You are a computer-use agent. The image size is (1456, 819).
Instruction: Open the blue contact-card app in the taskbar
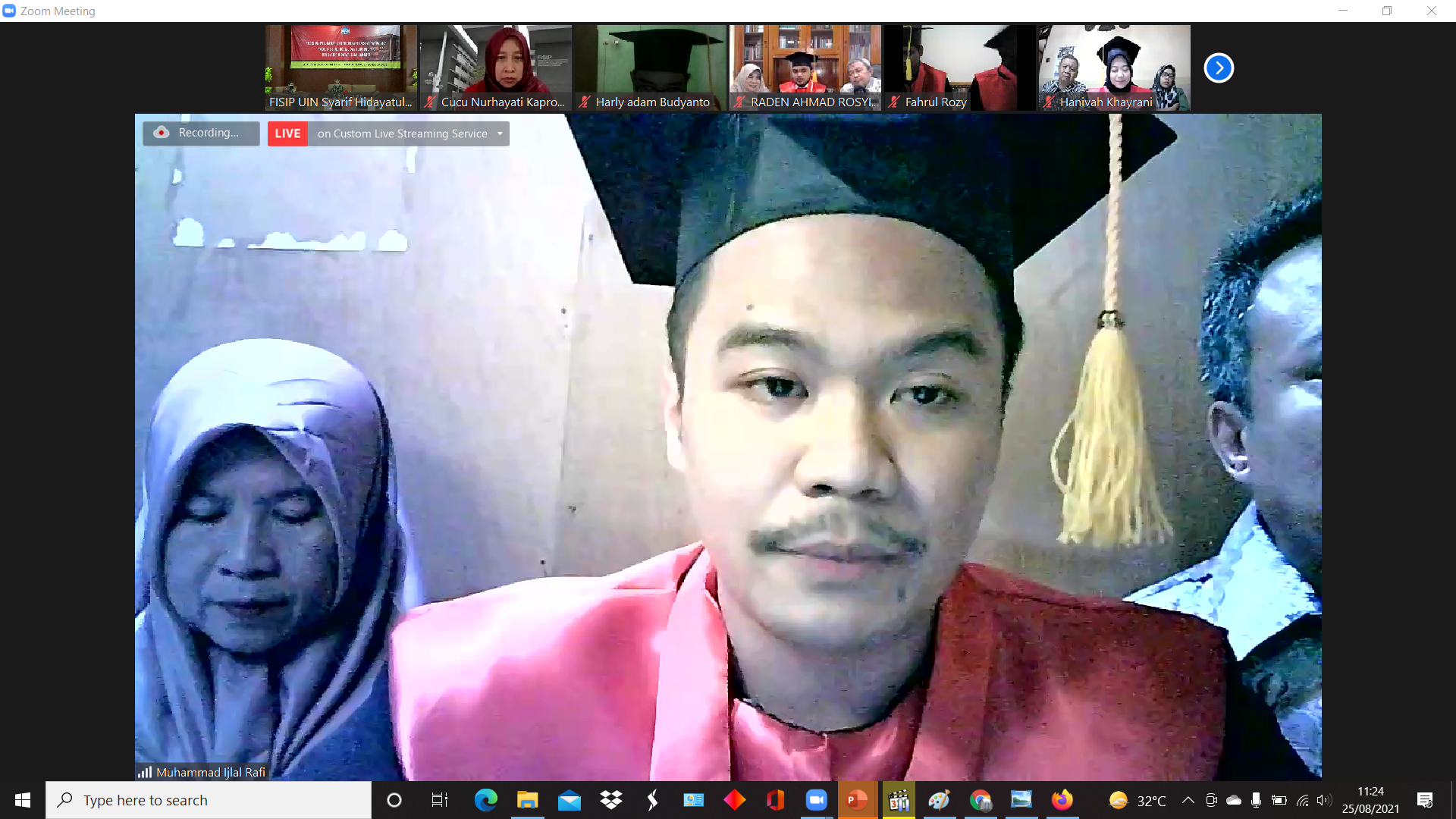coord(694,800)
